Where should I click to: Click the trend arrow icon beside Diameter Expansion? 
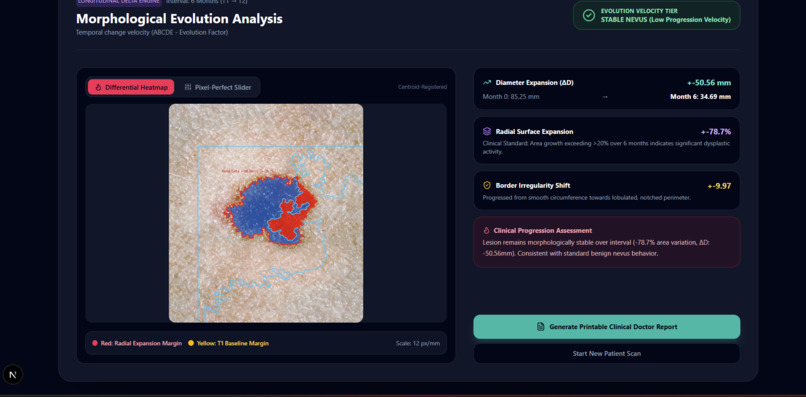click(x=486, y=82)
